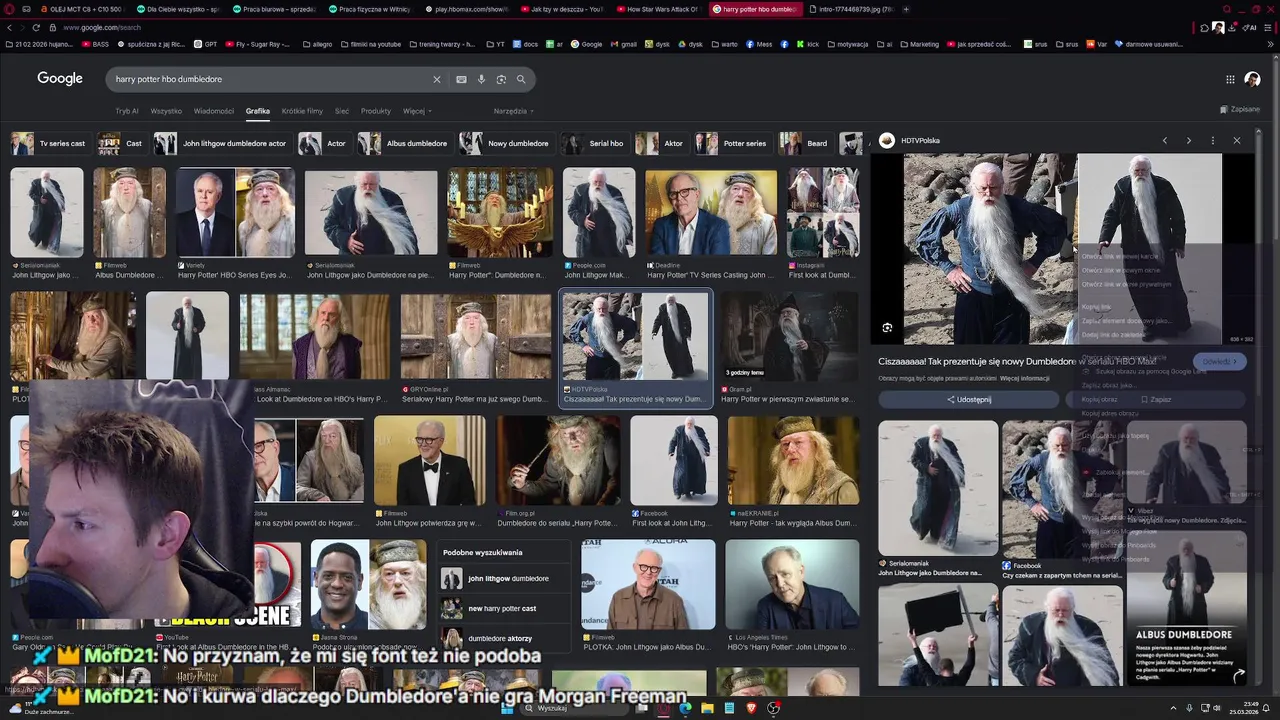The image size is (1280, 720).
Task: Open Zapisane saved items link
Action: coord(1240,109)
